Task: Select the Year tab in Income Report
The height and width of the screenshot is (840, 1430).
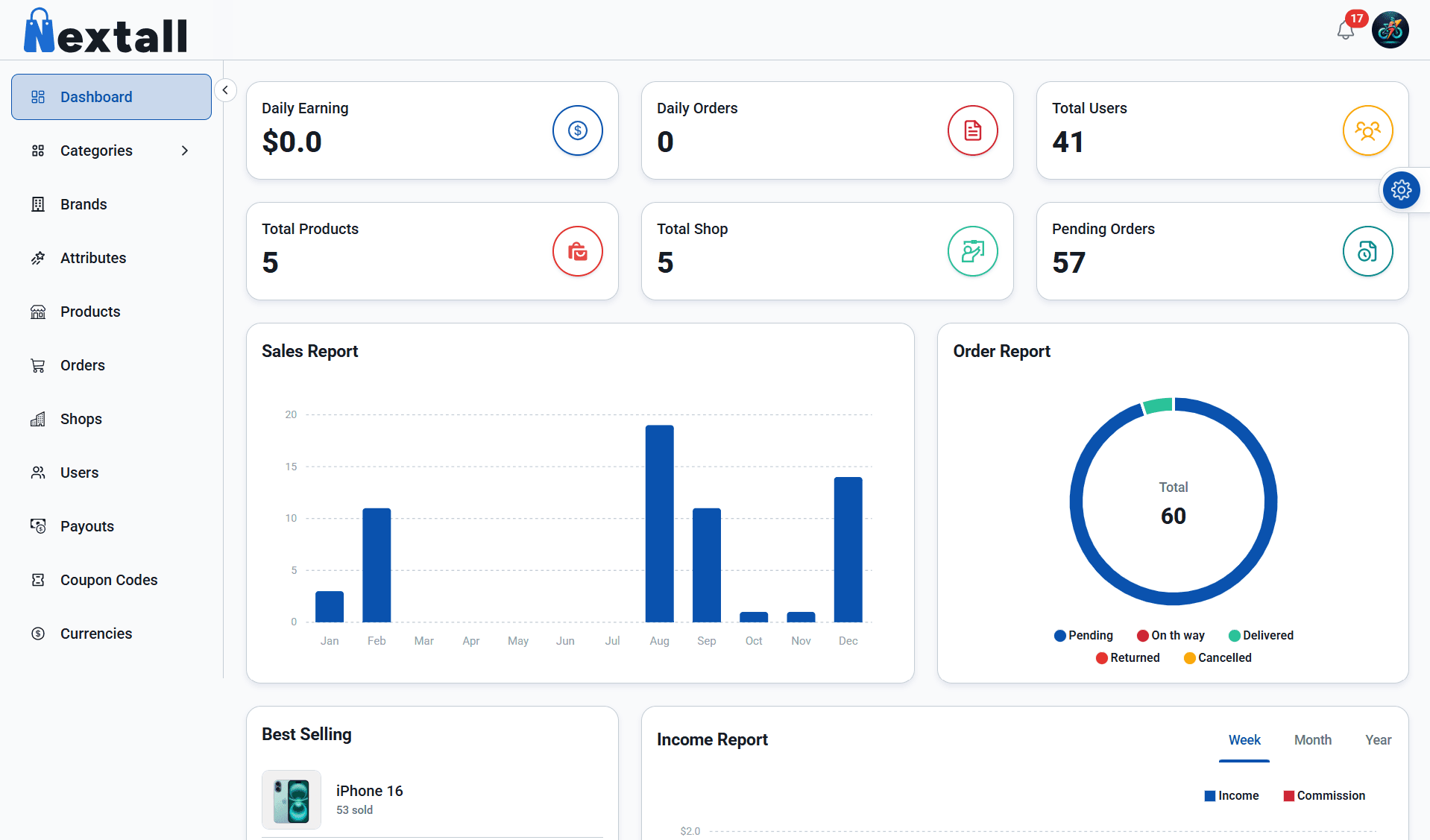Action: 1378,739
